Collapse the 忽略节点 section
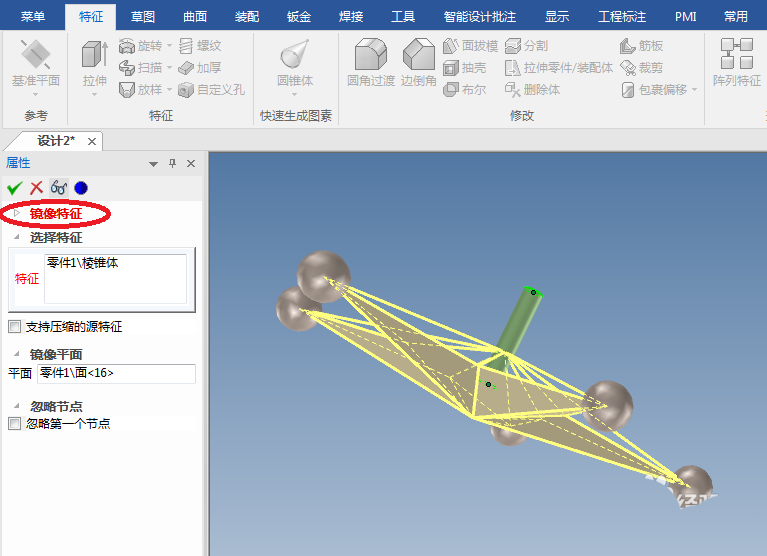 17,406
